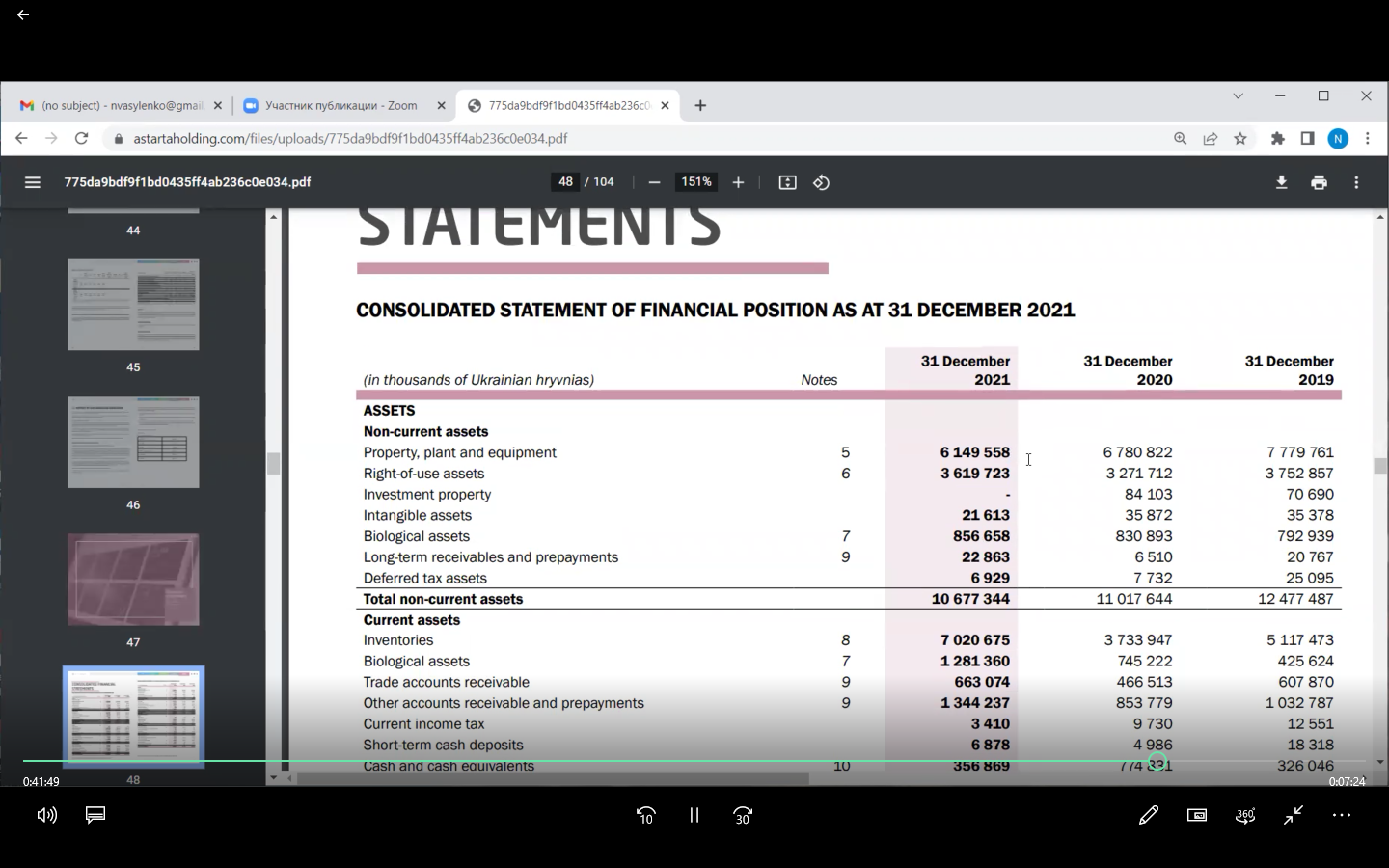This screenshot has width=1389, height=868.
Task: Toggle the volume speaker icon
Action: coord(46,815)
